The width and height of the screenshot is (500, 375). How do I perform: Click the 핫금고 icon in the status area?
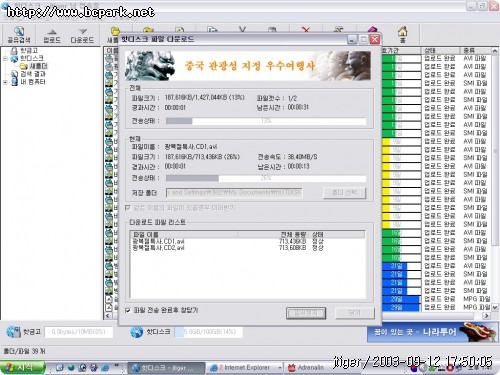pos(14,332)
